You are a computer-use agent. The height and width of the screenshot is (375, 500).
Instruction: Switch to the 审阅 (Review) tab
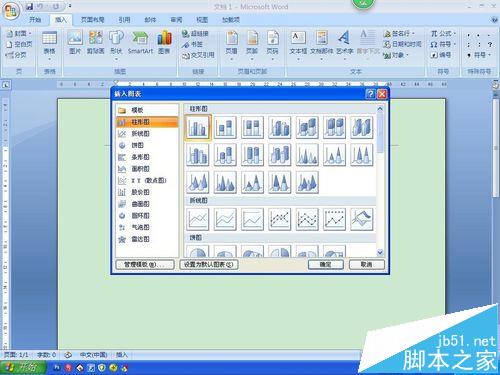[x=176, y=20]
